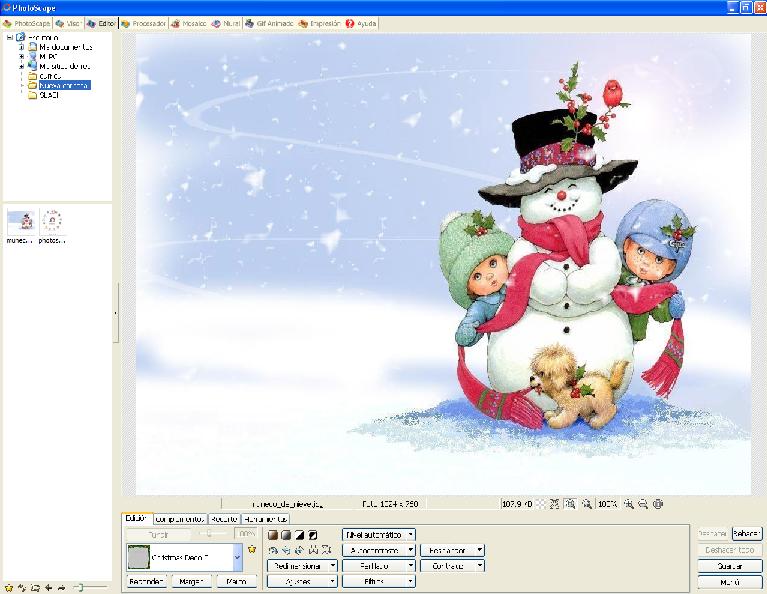Click the Guardar button
Screen dimensions: 767x594
pos(729,565)
